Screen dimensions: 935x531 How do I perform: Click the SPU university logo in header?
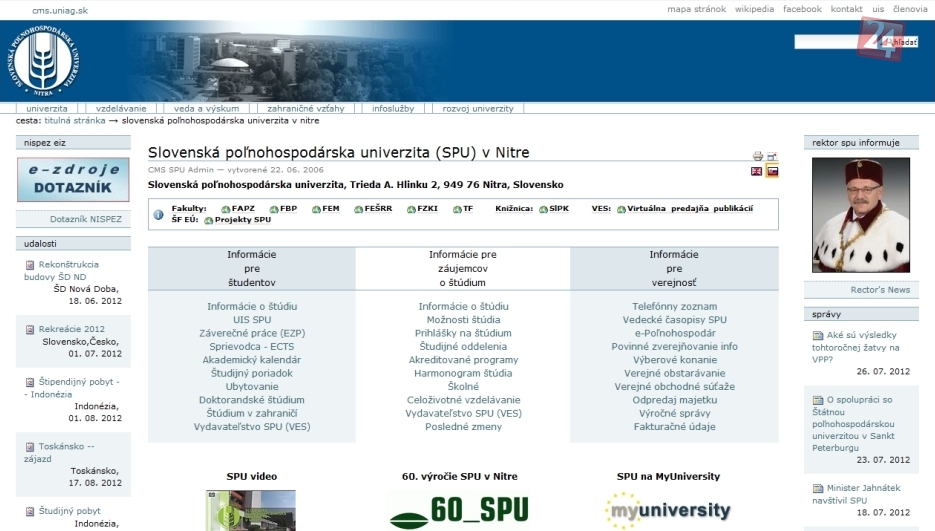(42, 61)
